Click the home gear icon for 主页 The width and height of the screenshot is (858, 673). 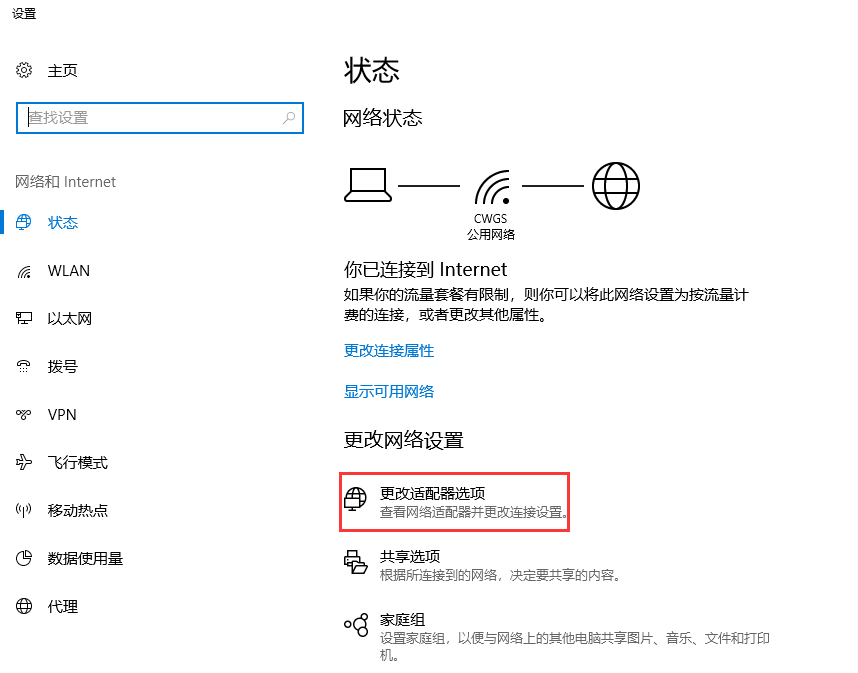click(24, 70)
